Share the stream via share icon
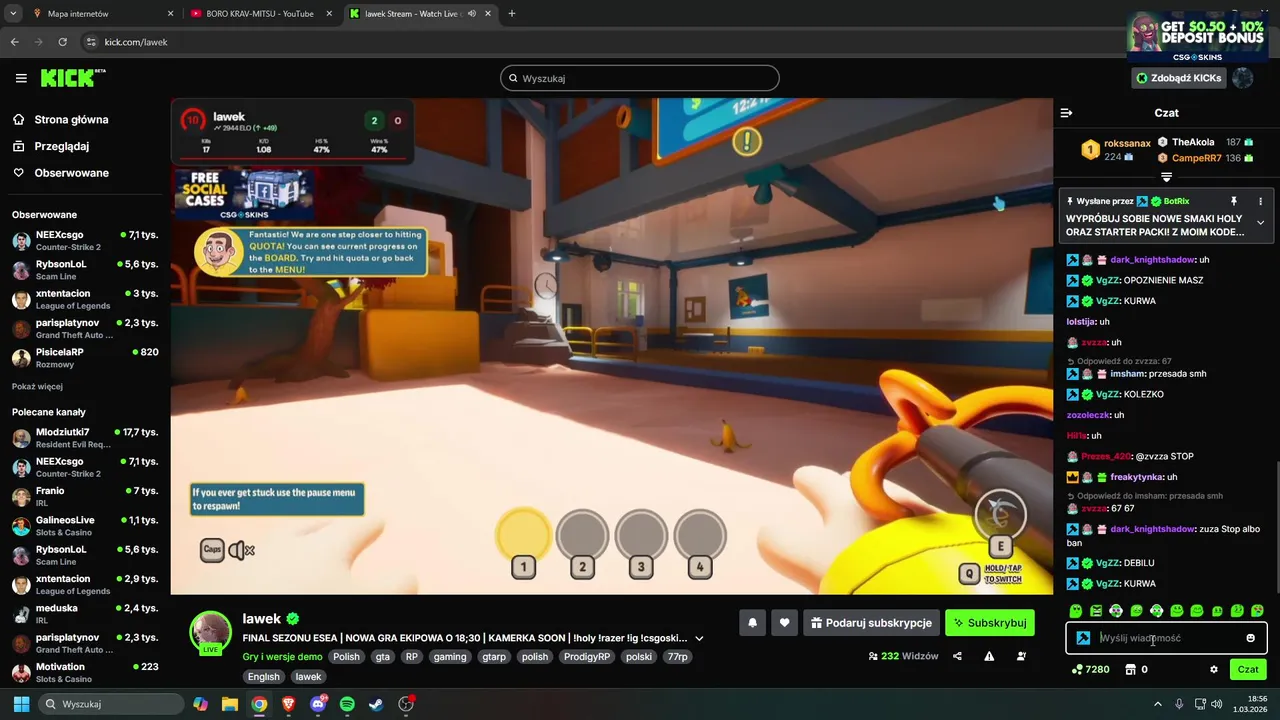Image resolution: width=1280 pixels, height=720 pixels. tap(958, 656)
